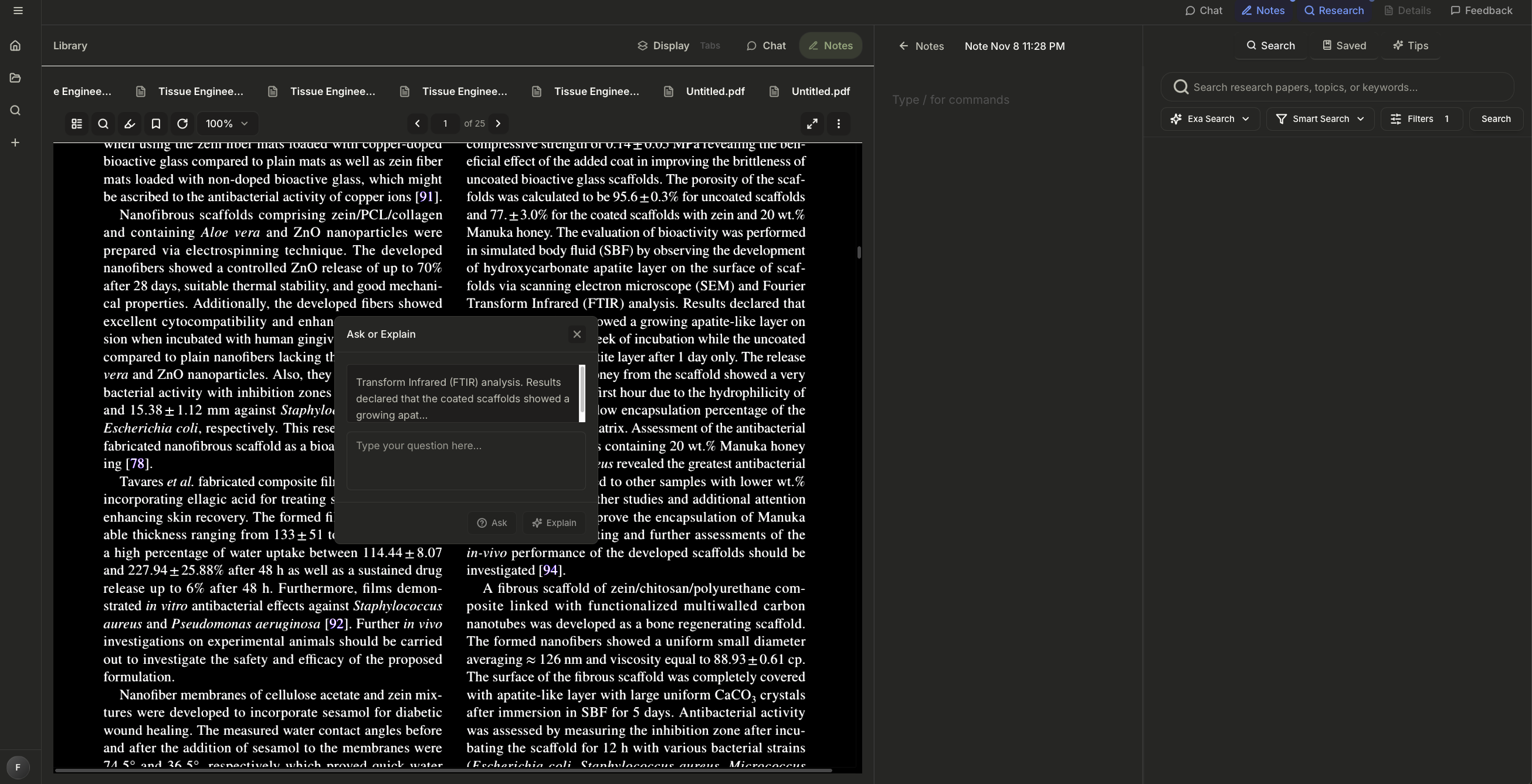Open the document outline view icon
1532x784 pixels.
point(76,124)
